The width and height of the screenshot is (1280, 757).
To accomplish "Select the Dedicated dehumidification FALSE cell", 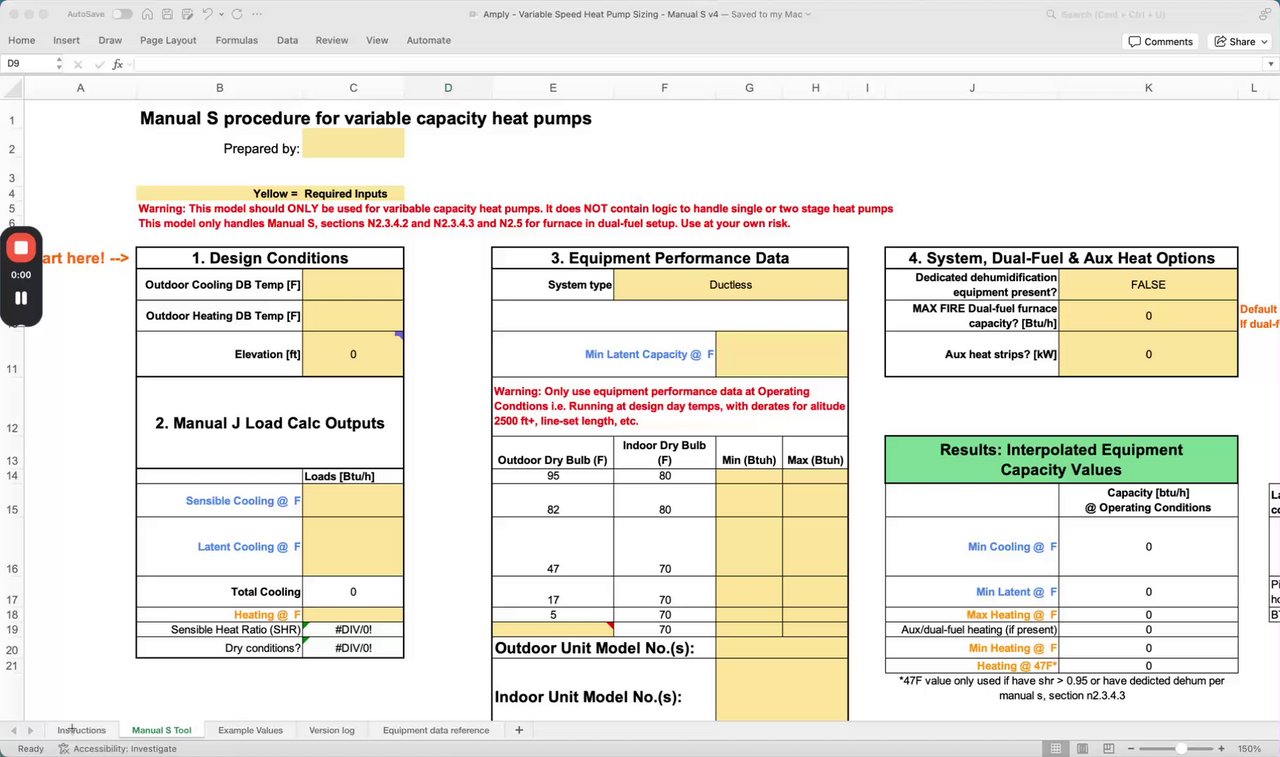I will (1148, 285).
